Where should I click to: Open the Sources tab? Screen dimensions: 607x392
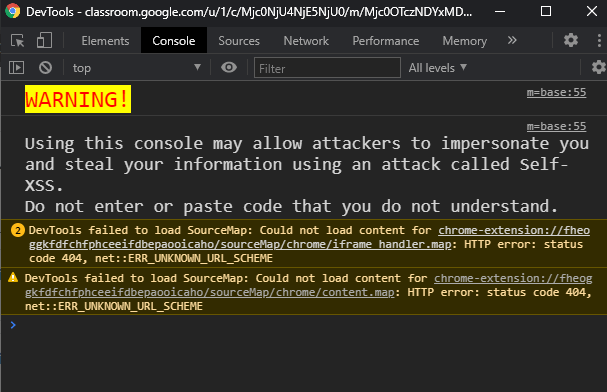[x=239, y=41]
